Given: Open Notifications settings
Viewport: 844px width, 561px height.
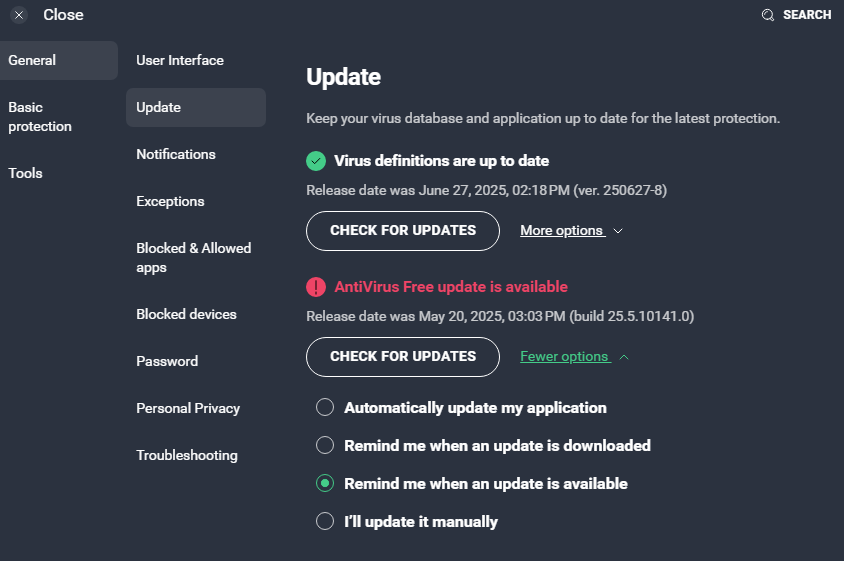Looking at the screenshot, I should pos(176,155).
